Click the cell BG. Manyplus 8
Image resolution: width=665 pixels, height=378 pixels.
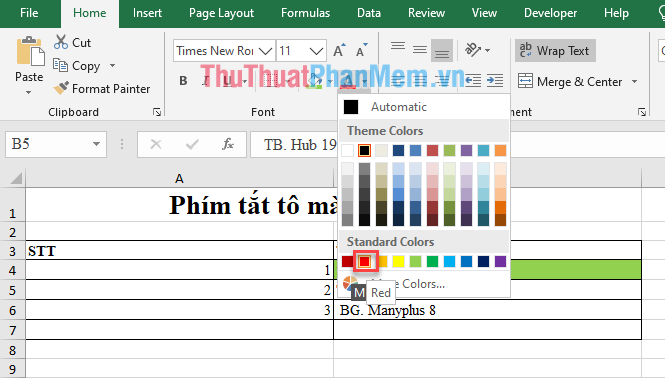487,310
